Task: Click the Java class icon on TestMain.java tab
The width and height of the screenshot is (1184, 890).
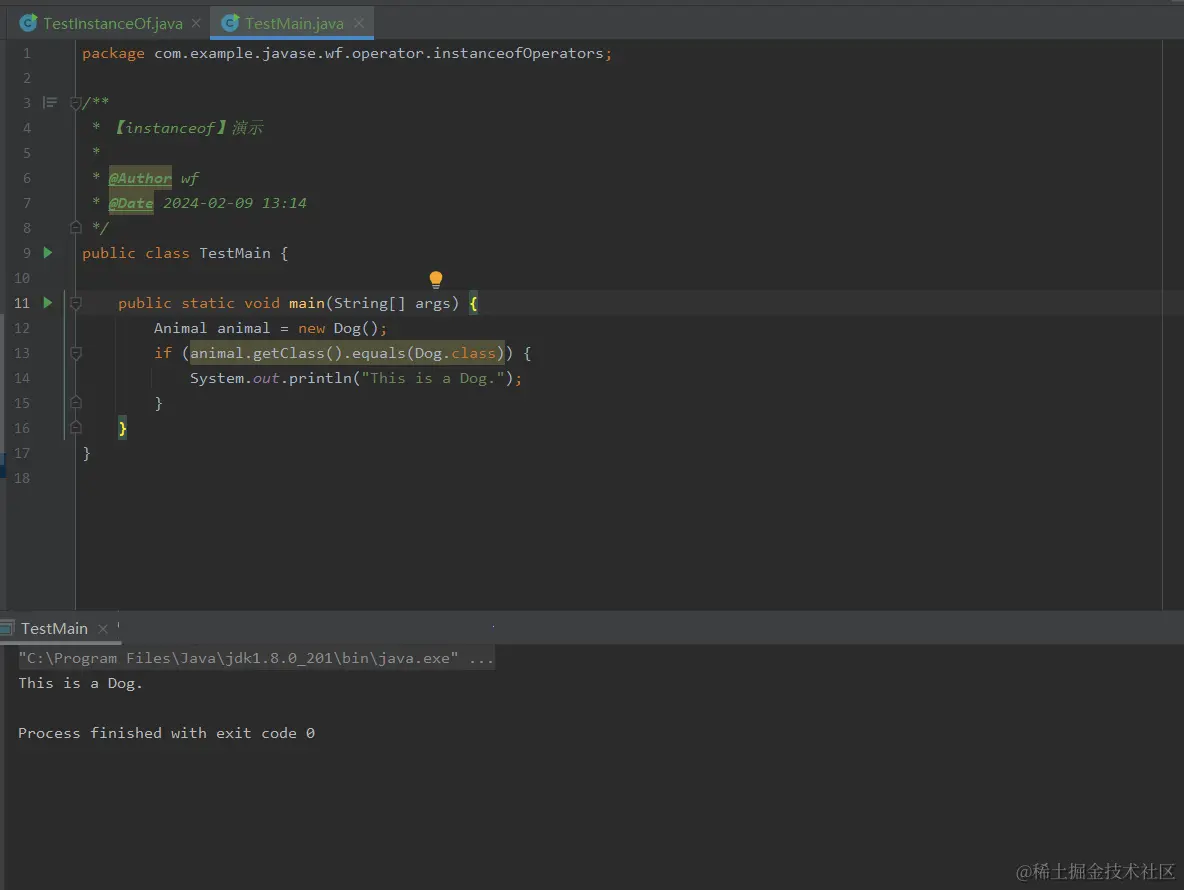Action: click(x=230, y=23)
